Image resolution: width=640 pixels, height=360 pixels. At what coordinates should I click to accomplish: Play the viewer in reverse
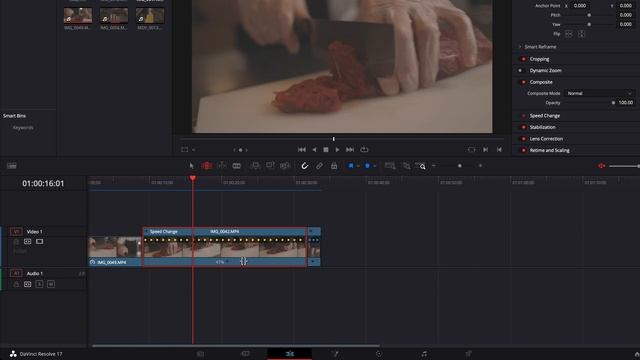[x=314, y=150]
